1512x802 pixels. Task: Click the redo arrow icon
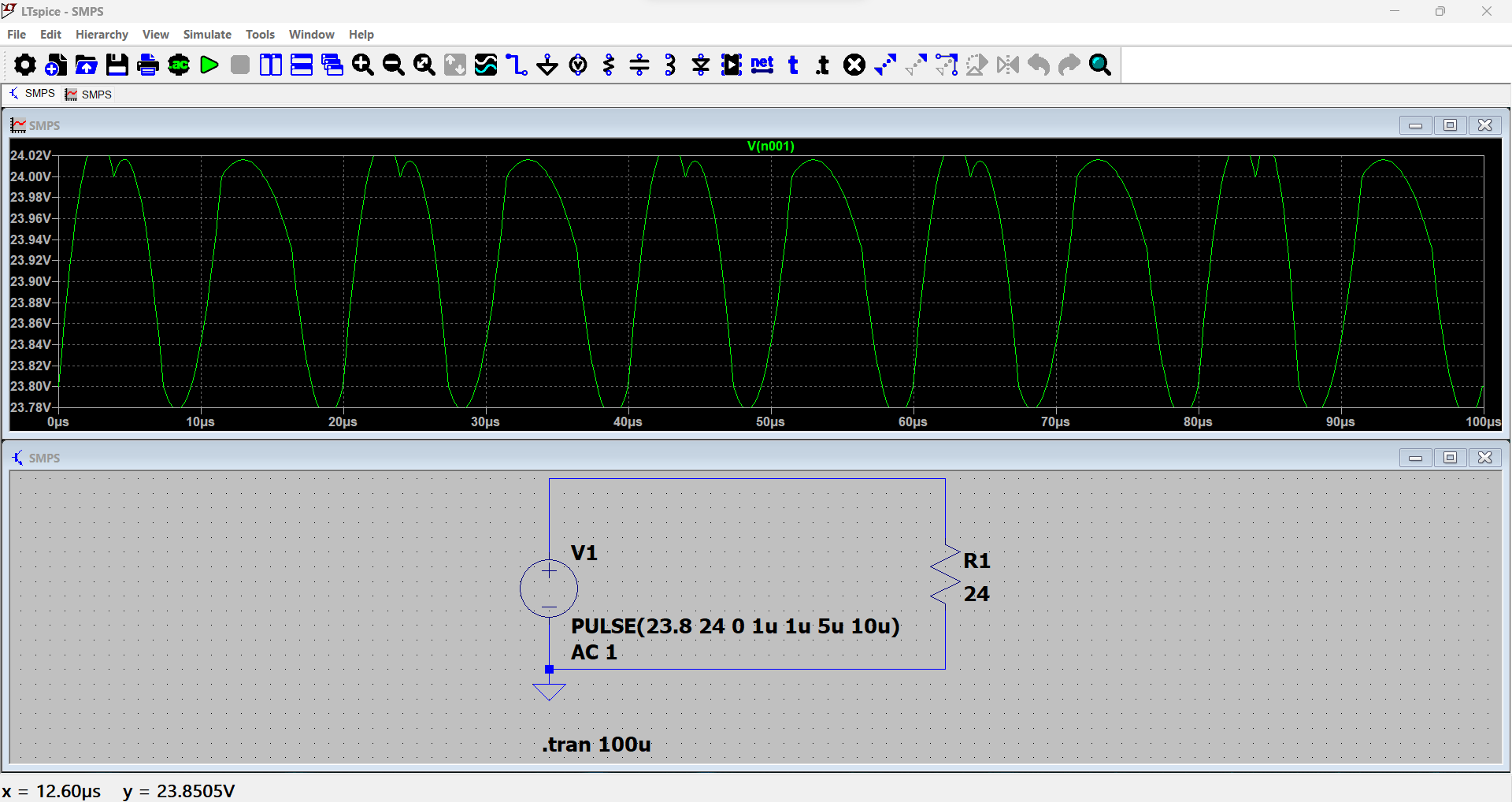(x=1069, y=65)
